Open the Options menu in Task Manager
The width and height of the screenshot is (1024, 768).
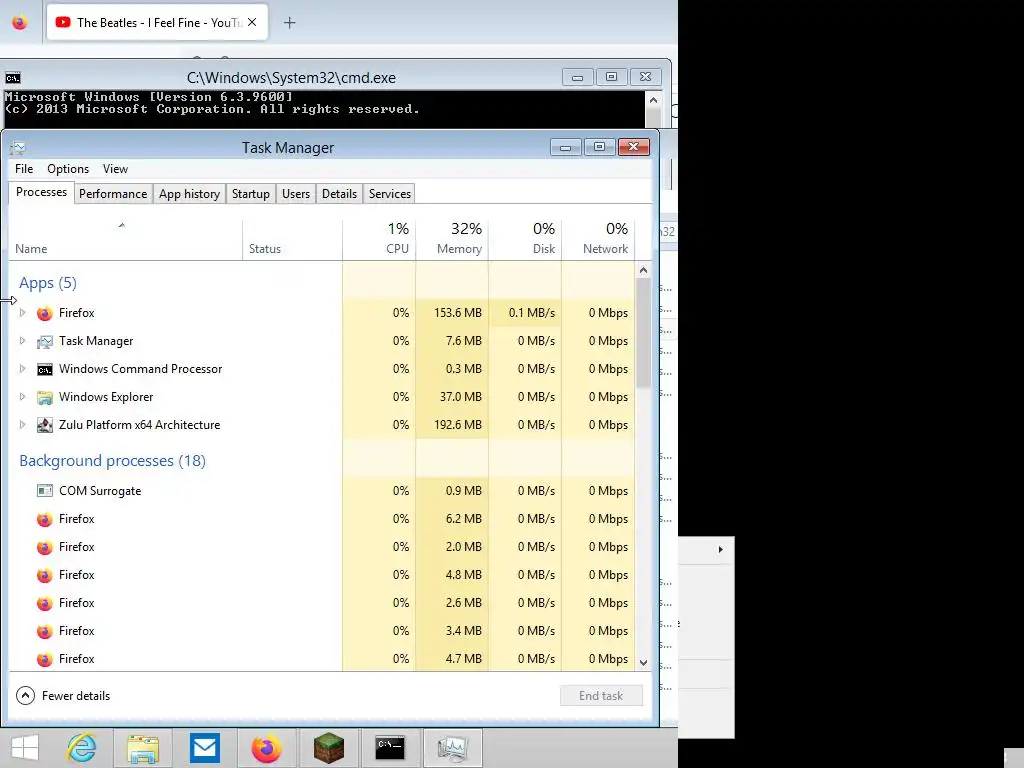[68, 169]
